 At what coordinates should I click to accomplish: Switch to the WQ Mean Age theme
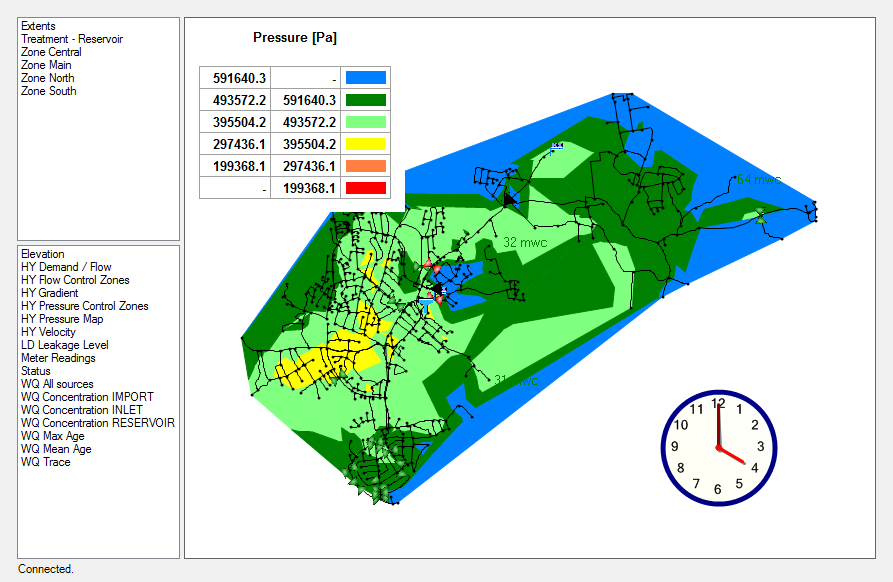[56, 449]
